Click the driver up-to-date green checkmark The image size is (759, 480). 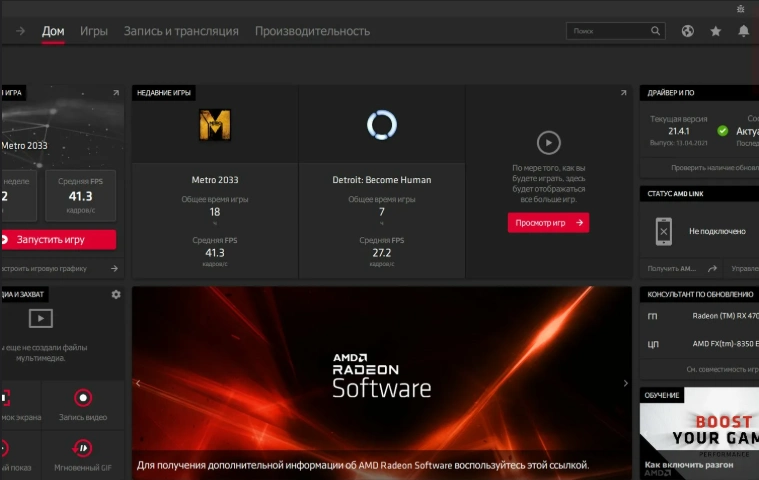coord(723,131)
